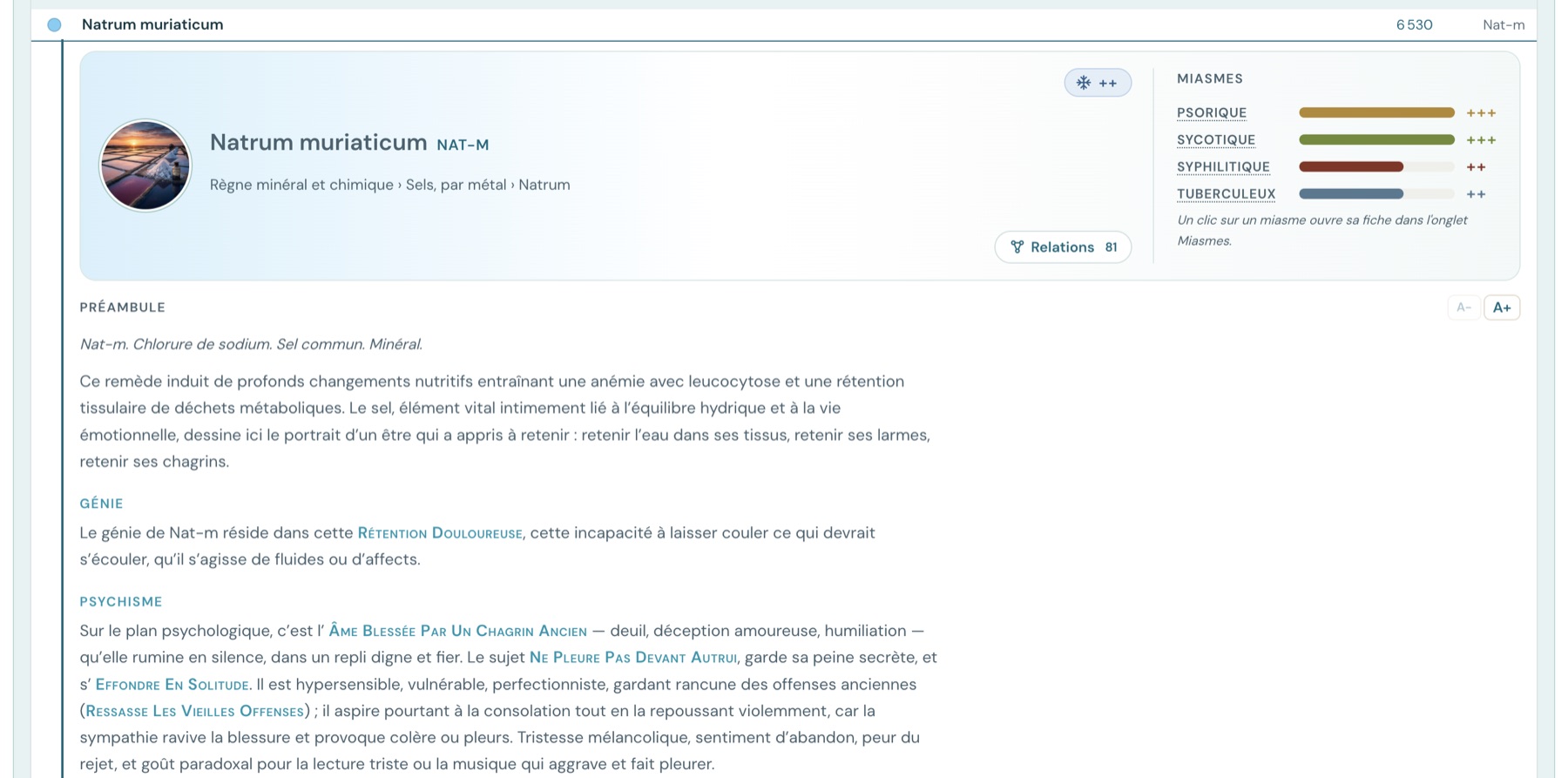Click the Tuberculeux blue intensity bar

[1376, 194]
